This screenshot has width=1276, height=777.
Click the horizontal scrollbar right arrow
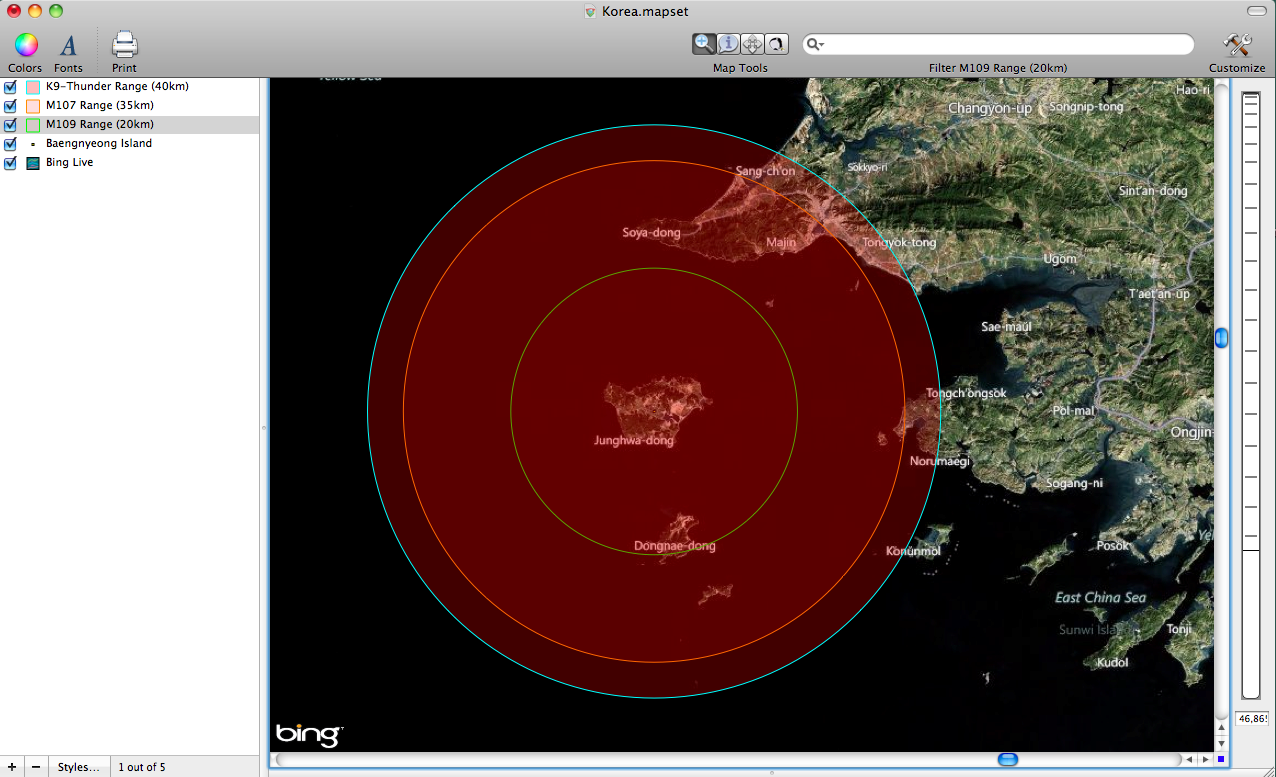click(1204, 760)
